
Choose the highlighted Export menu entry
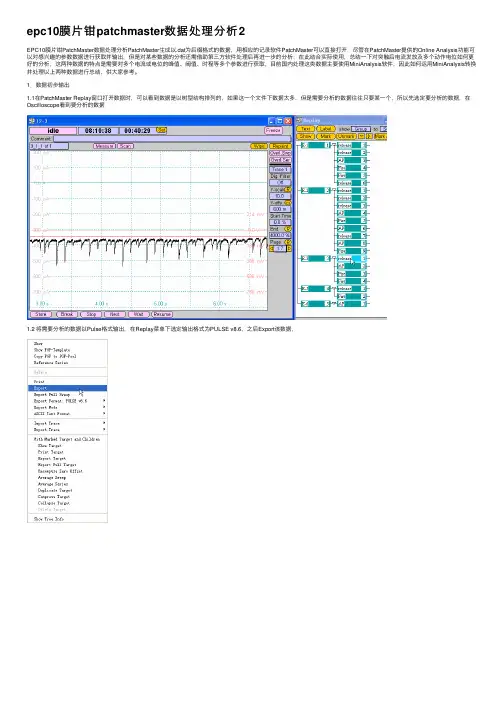click(x=67, y=388)
